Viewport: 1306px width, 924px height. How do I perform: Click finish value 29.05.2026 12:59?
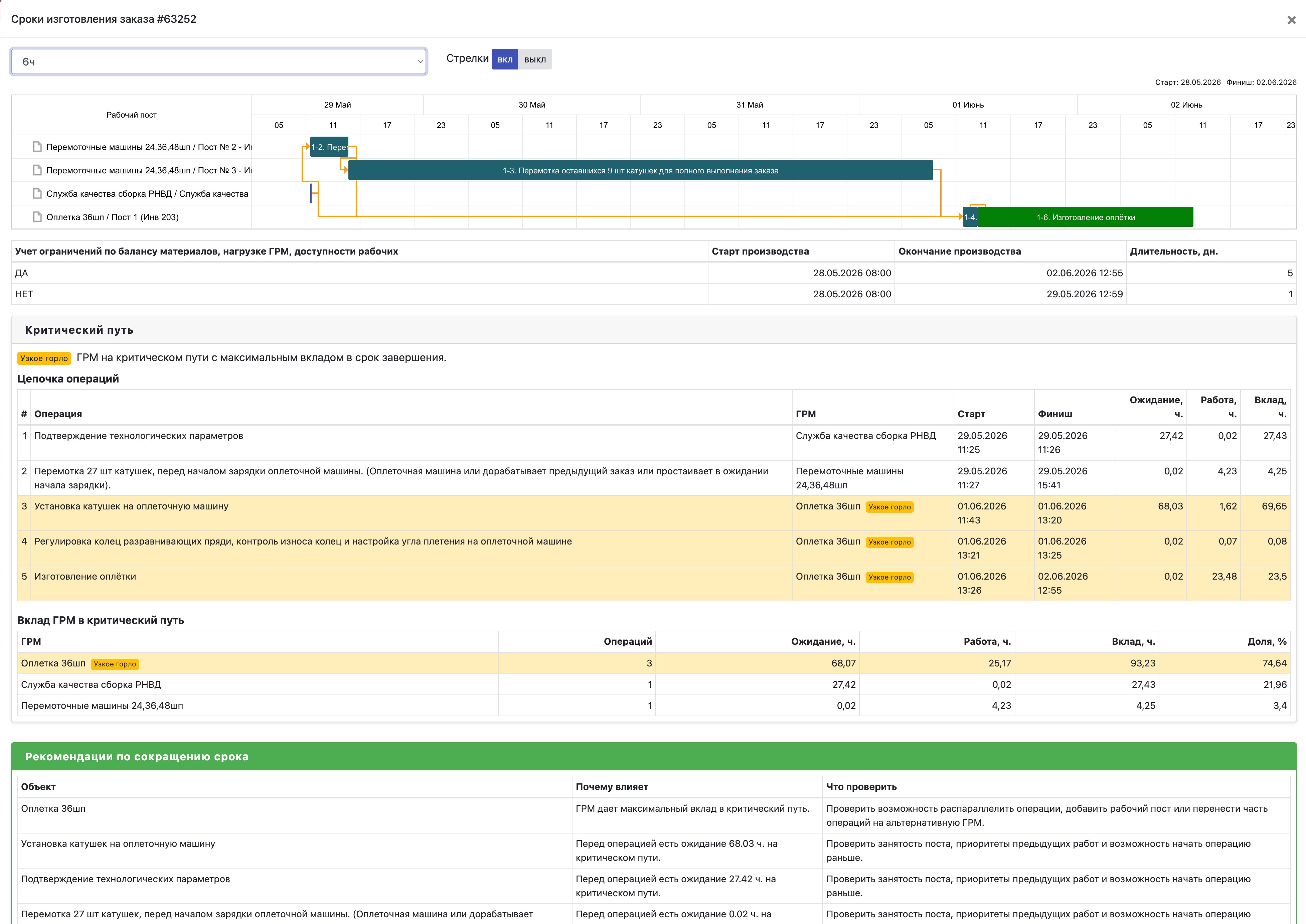click(x=1084, y=294)
